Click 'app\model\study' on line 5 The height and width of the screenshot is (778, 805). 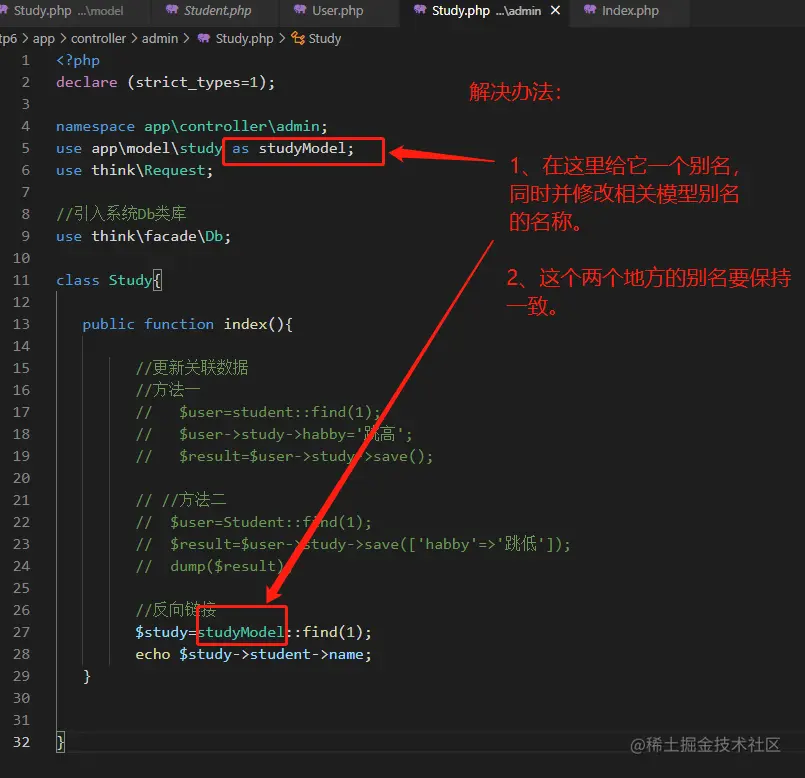[x=157, y=149]
